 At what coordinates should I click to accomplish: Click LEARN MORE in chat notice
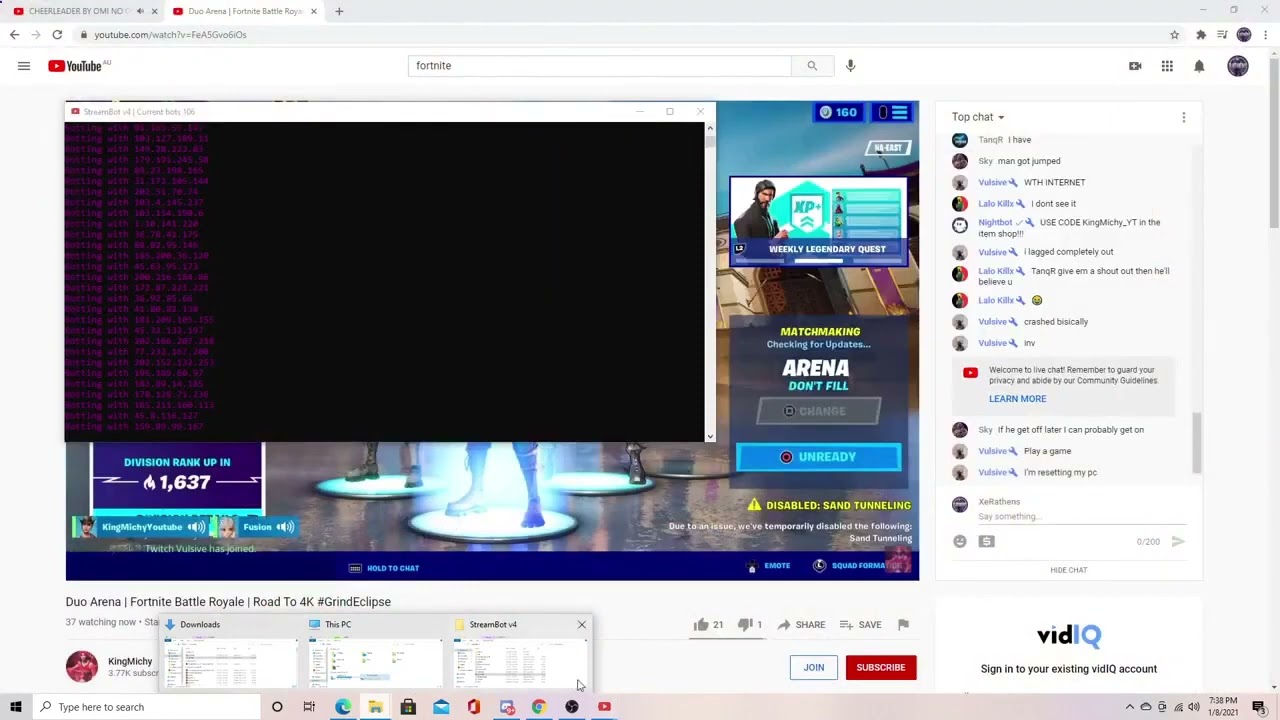[x=1017, y=399]
